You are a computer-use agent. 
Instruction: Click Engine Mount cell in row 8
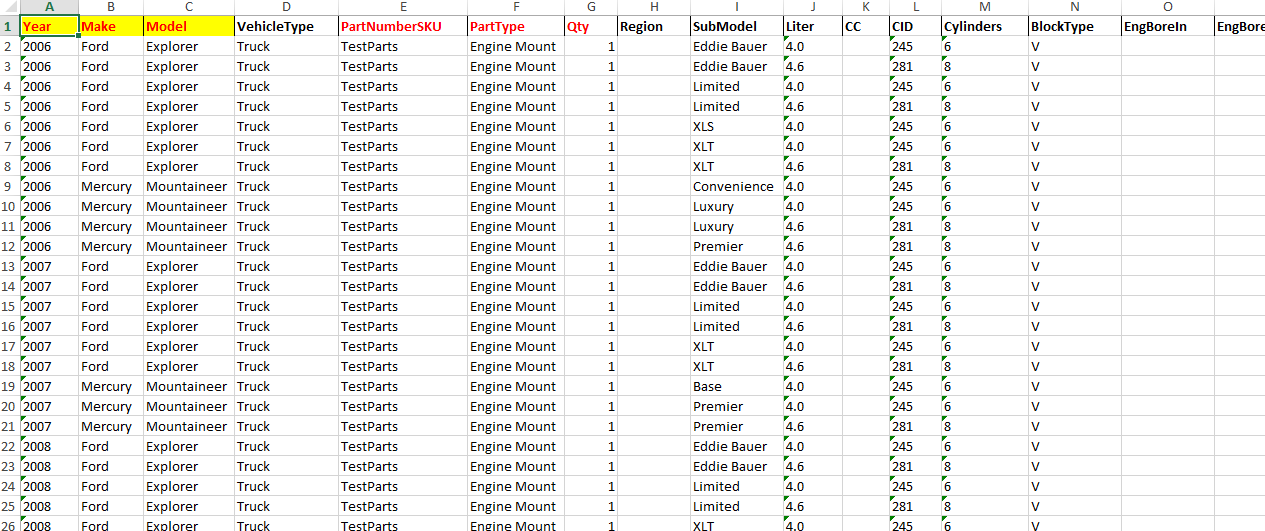[x=515, y=166]
